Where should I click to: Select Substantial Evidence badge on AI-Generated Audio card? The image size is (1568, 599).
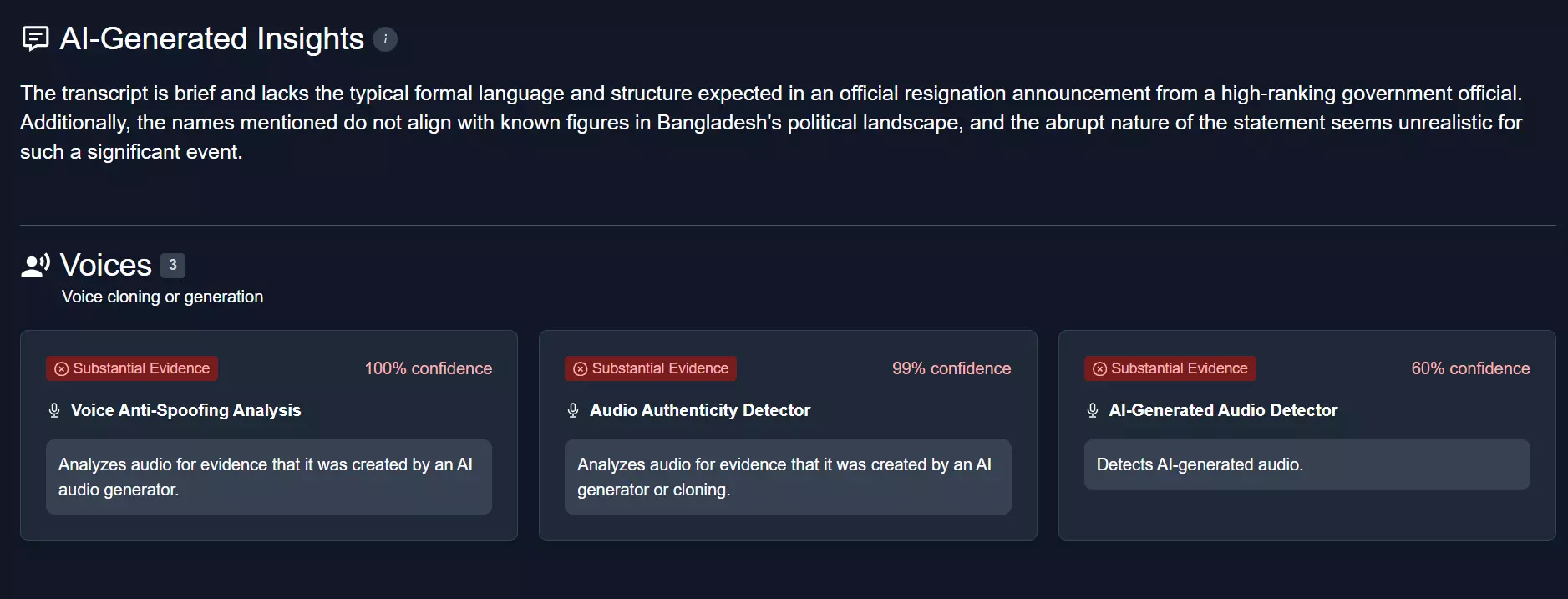pos(1170,368)
